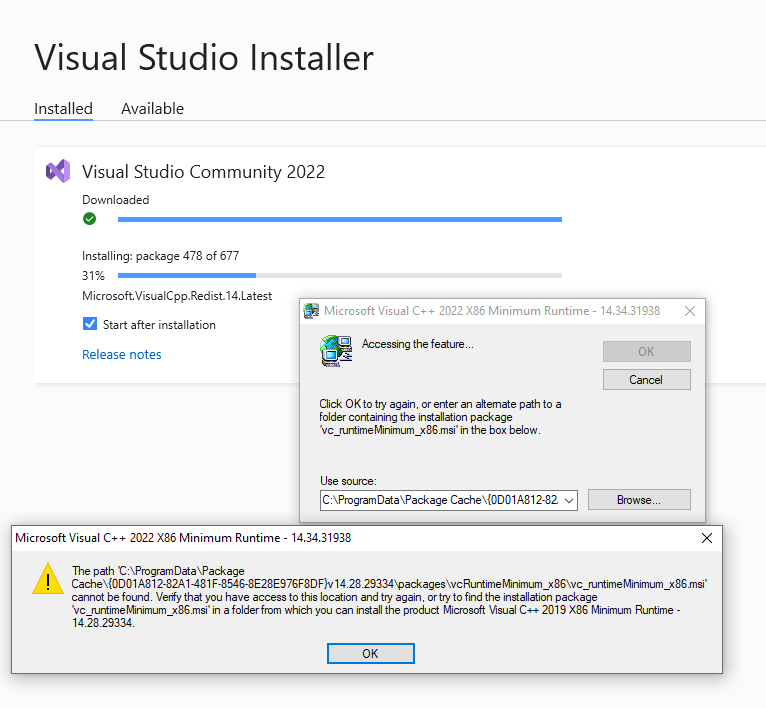Click the 'Downloaded' status label
This screenshot has width=766, height=708.
coord(116,200)
